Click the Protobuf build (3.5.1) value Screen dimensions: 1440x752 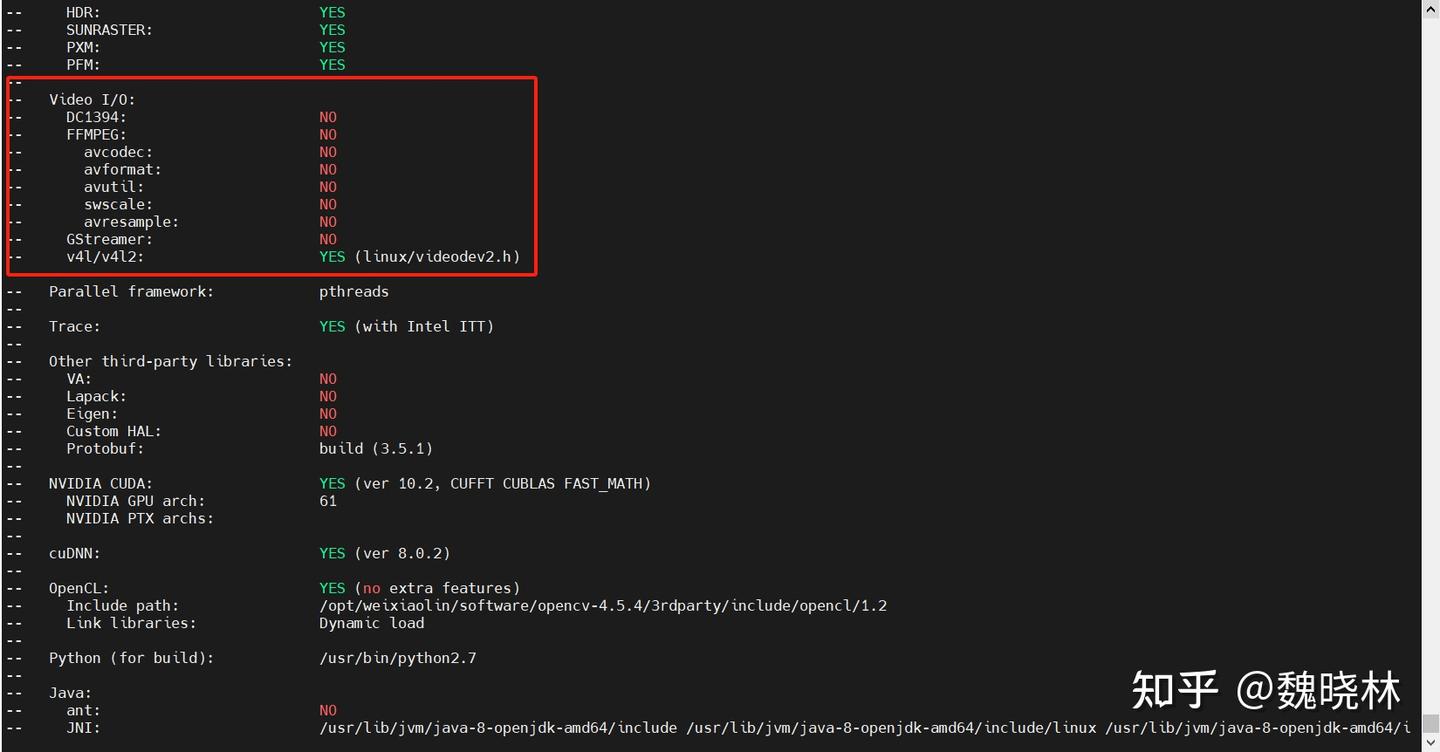(376, 449)
